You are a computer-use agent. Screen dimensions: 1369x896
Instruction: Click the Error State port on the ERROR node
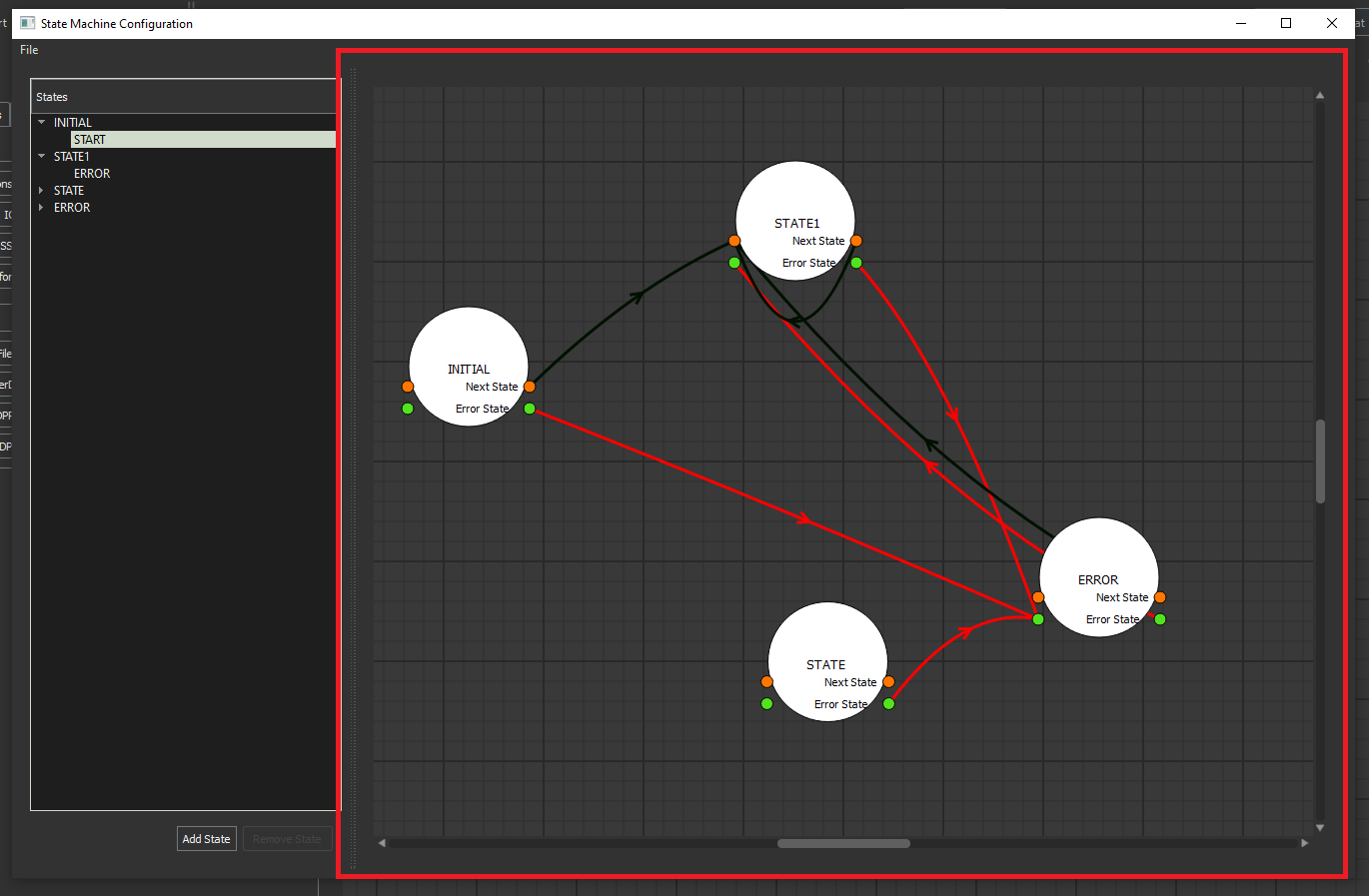(1159, 618)
